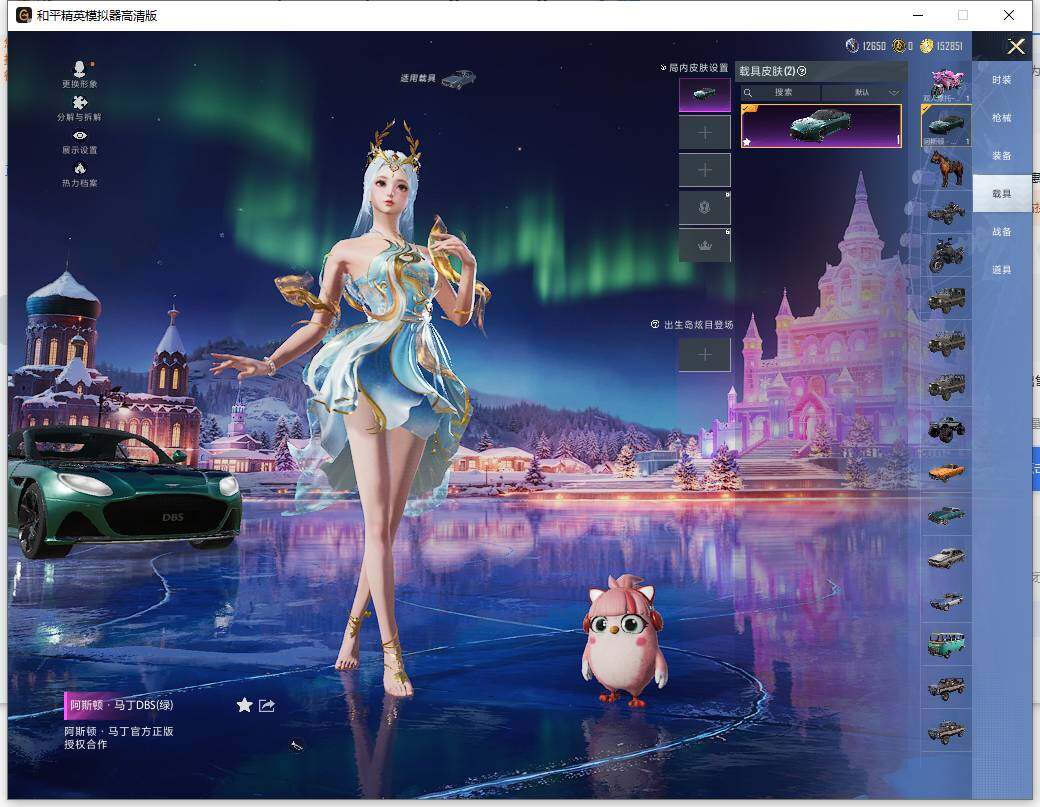
Task: Select the green Aston Martin in vehicle list
Action: (946, 125)
